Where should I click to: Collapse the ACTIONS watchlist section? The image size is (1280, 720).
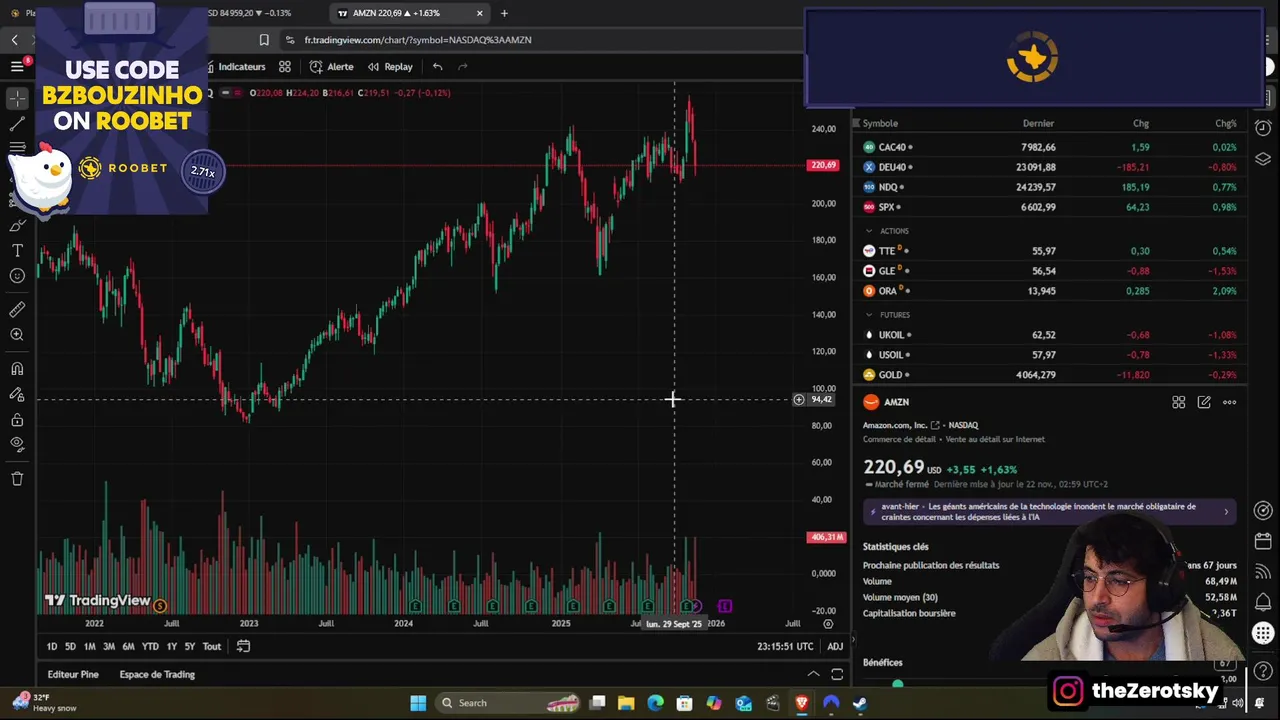pos(868,231)
